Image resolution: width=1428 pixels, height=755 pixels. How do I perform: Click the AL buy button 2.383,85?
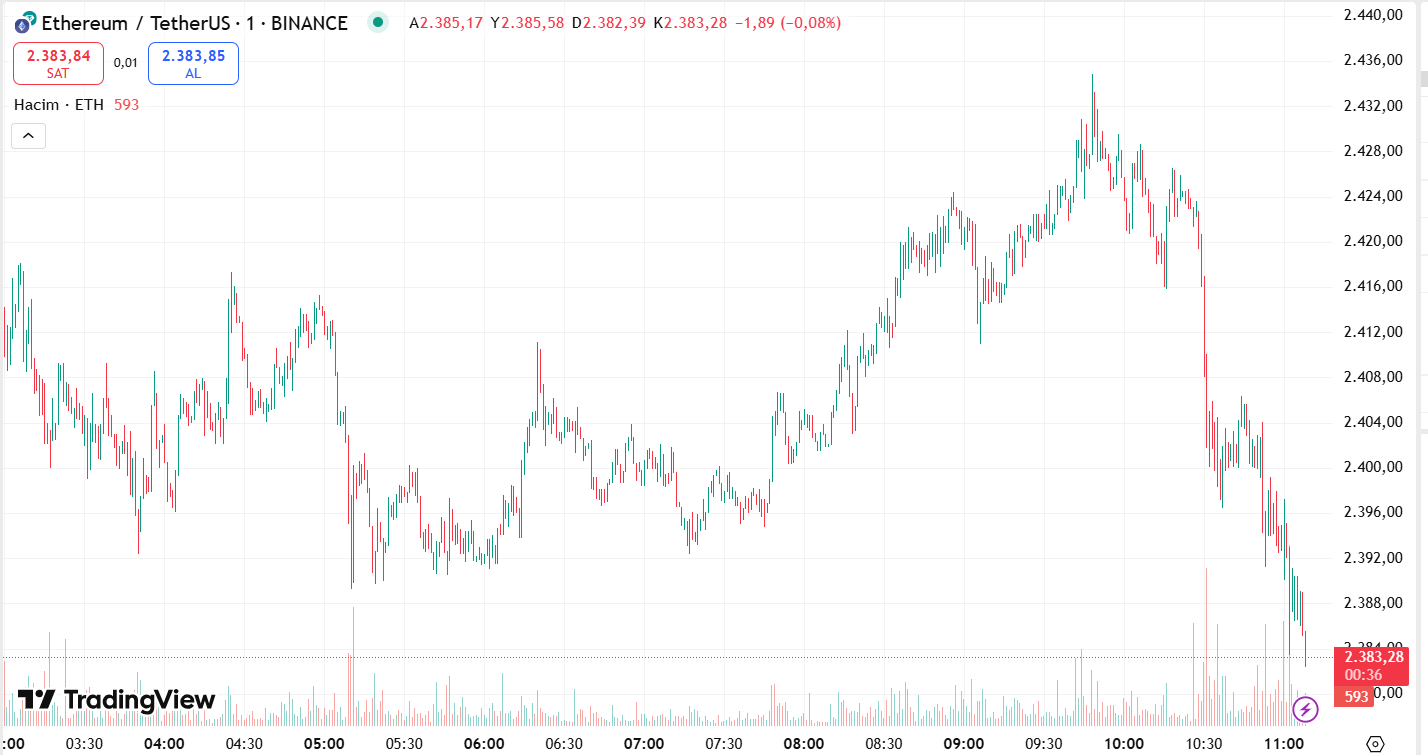coord(193,64)
